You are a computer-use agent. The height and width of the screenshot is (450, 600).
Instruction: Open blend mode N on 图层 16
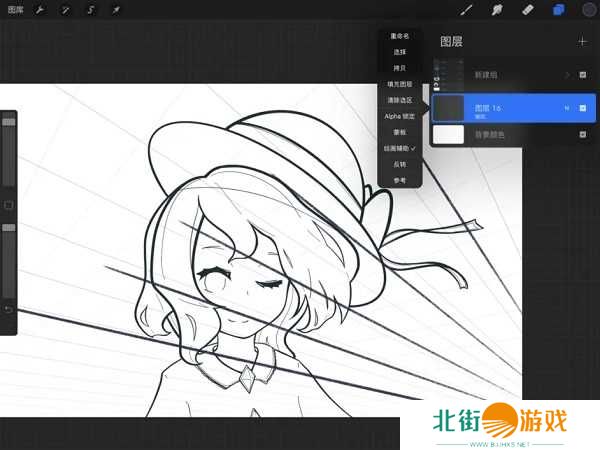coord(566,107)
